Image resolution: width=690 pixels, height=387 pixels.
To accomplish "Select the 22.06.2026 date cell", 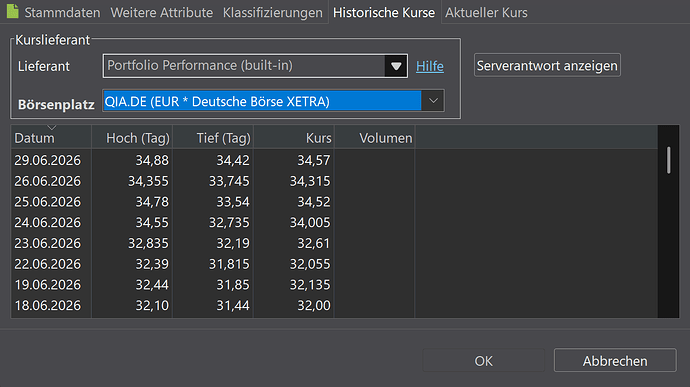I will click(x=48, y=264).
